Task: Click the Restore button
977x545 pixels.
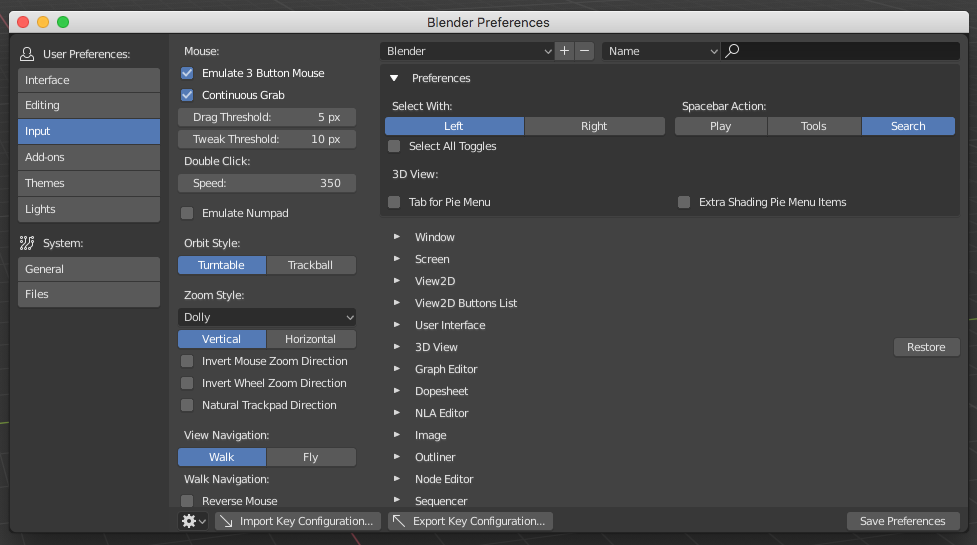Action: (x=927, y=347)
